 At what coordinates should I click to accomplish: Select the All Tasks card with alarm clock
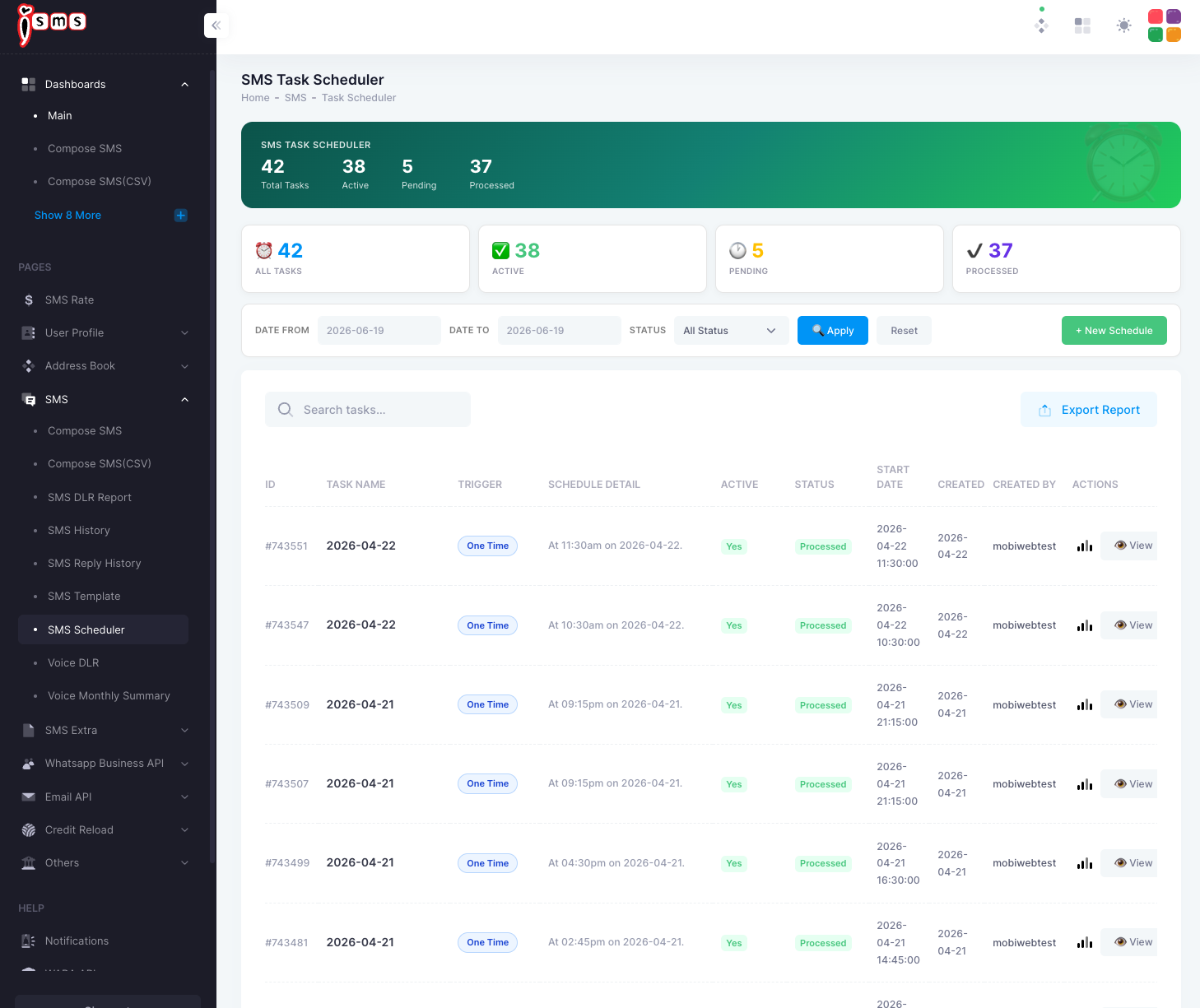[x=356, y=259]
